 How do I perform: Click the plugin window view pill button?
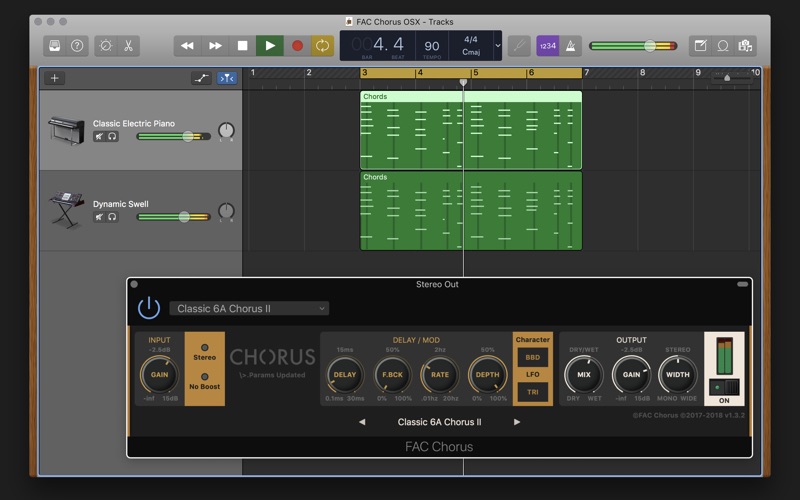tap(742, 284)
